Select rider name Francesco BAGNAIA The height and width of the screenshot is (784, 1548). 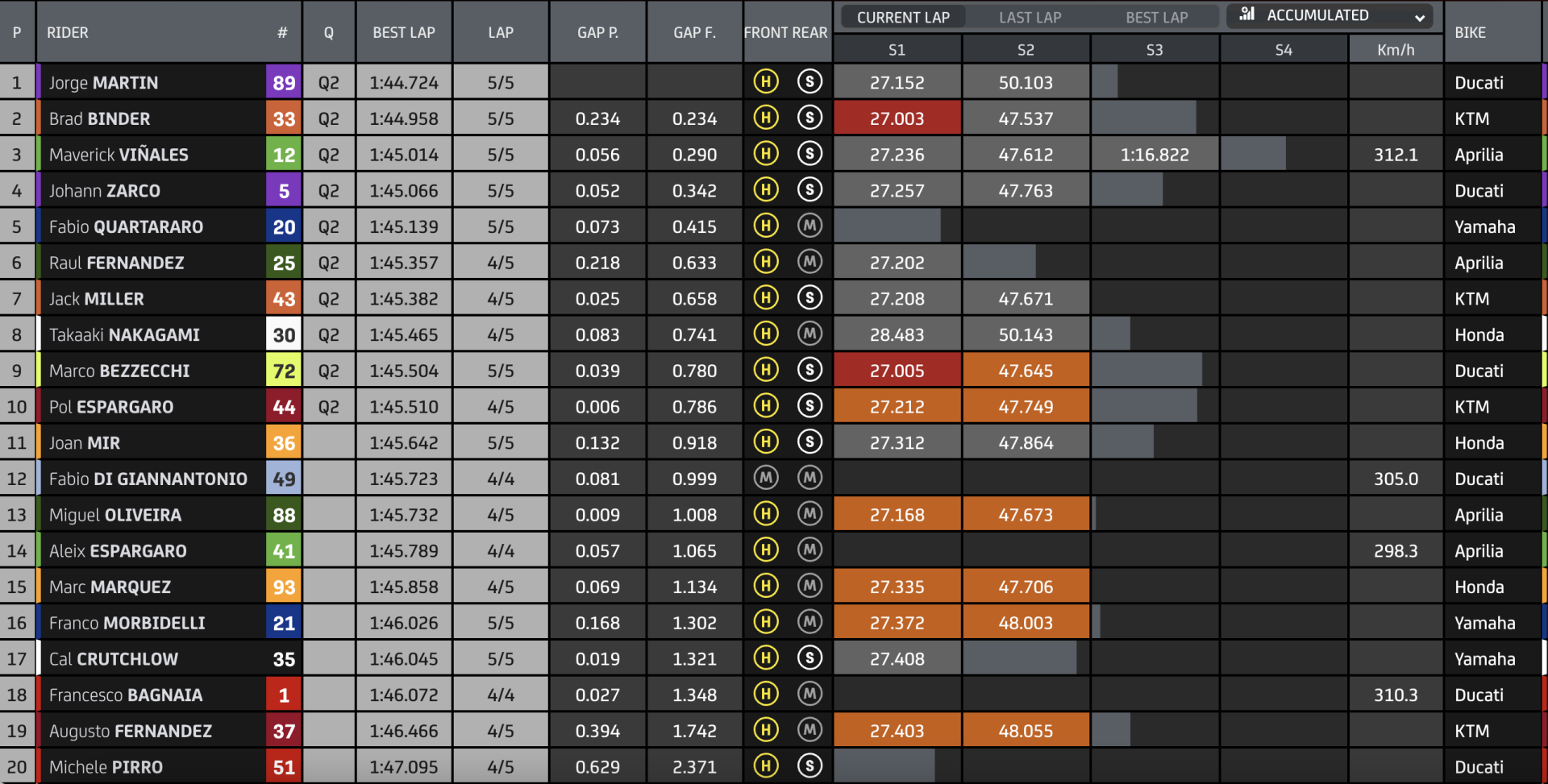click(x=126, y=695)
